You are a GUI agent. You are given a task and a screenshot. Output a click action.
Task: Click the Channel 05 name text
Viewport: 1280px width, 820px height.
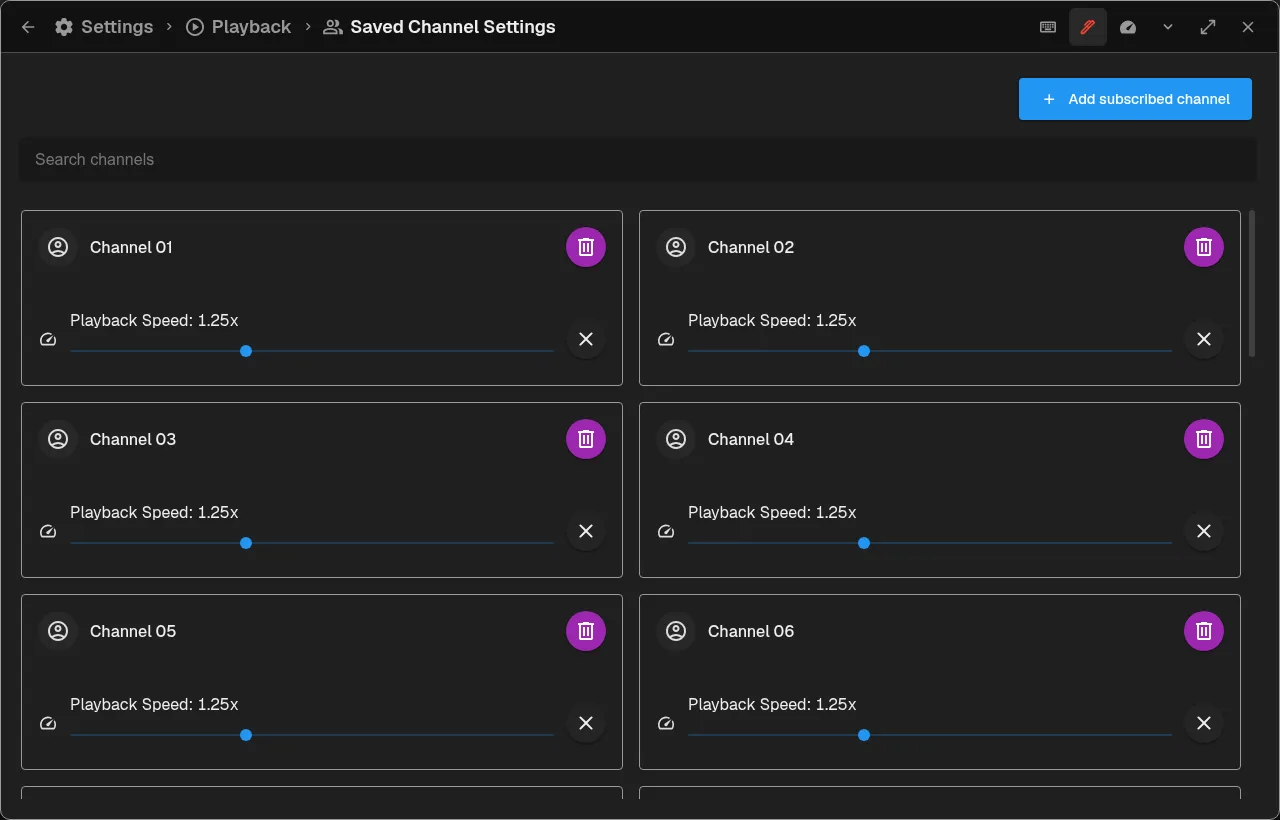pos(133,631)
